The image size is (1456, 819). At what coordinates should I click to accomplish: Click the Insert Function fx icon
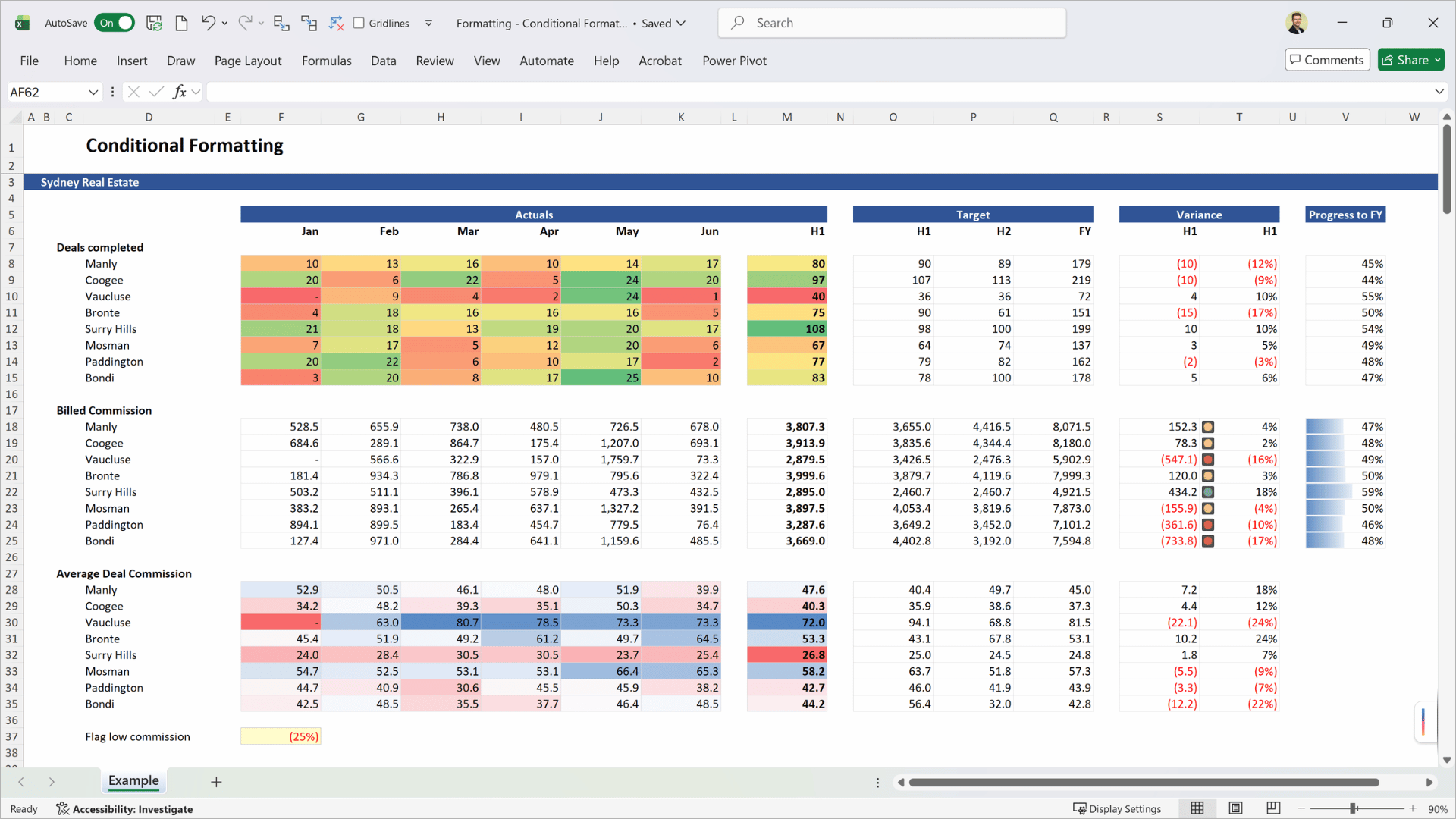[x=180, y=92]
